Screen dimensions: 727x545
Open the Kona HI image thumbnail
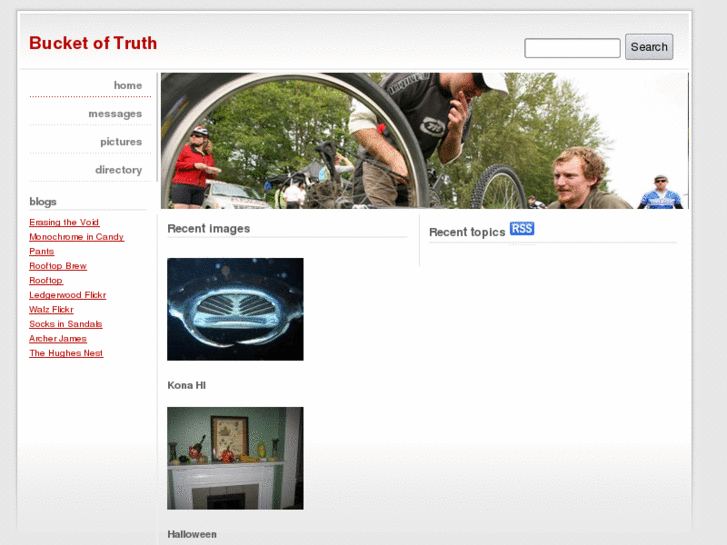click(x=235, y=309)
